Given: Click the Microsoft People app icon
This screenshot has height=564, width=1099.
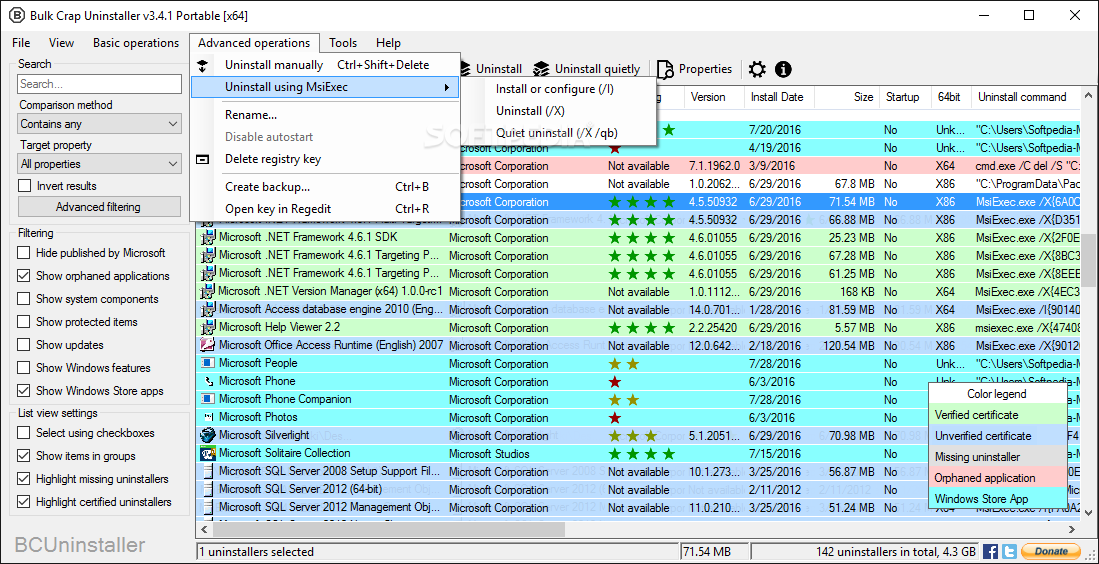Looking at the screenshot, I should (207, 363).
